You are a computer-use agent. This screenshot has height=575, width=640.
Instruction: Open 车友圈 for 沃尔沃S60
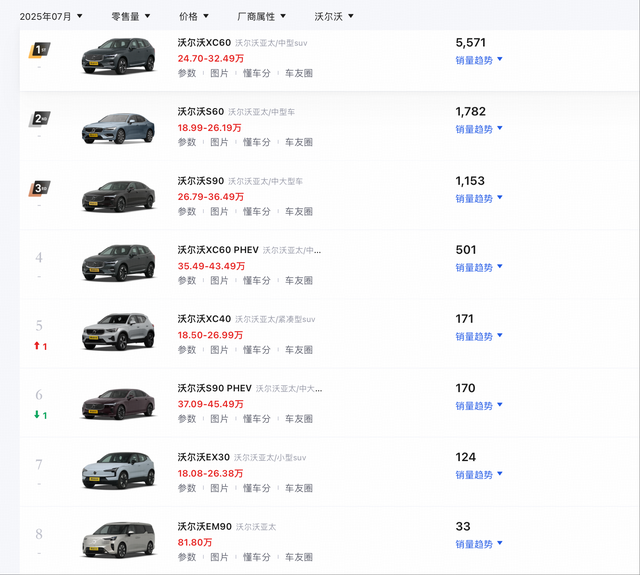[299, 142]
